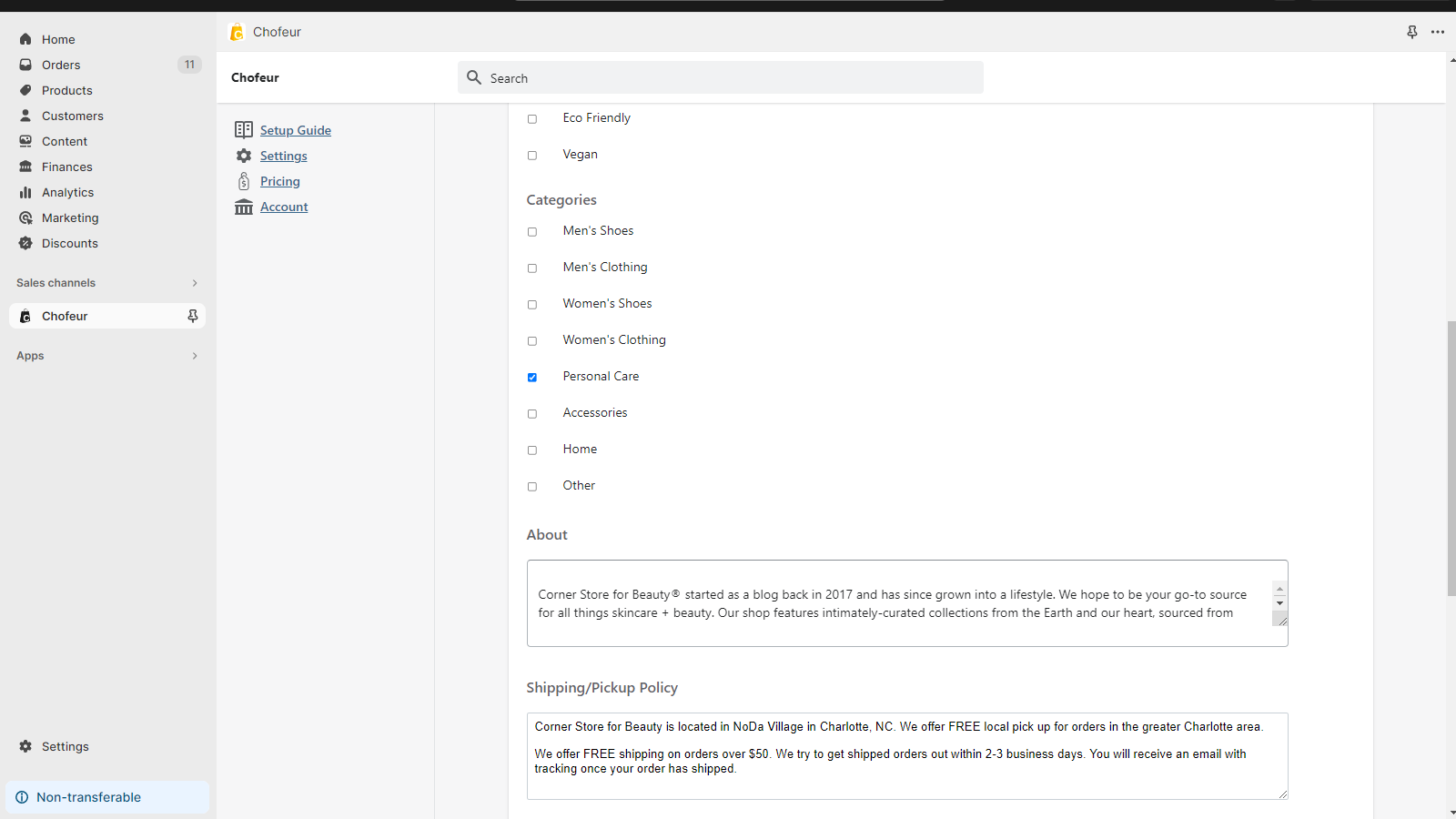1456x819 pixels.
Task: Click the Products tag icon
Action: 25,90
